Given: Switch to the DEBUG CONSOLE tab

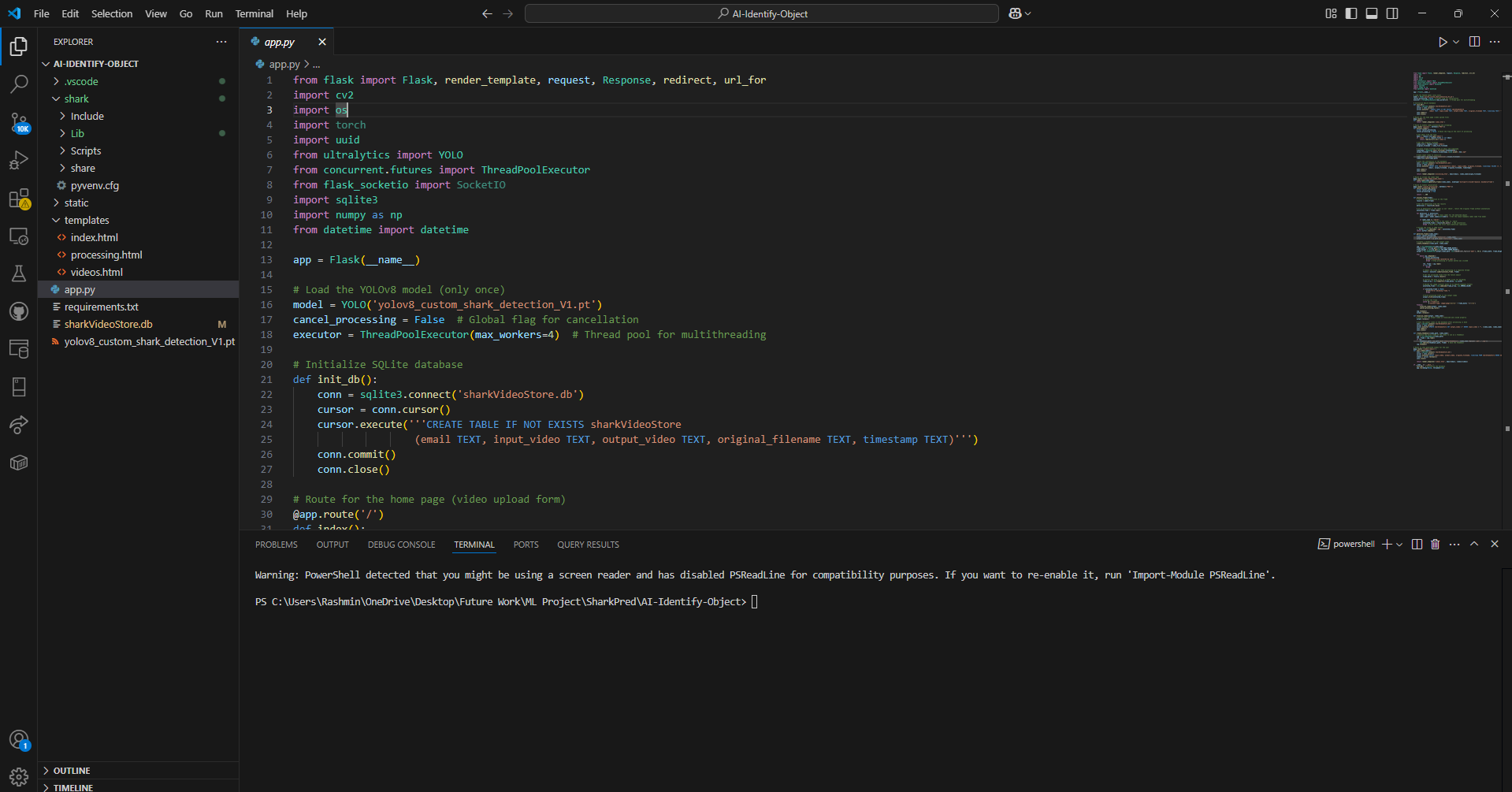Looking at the screenshot, I should [x=401, y=545].
